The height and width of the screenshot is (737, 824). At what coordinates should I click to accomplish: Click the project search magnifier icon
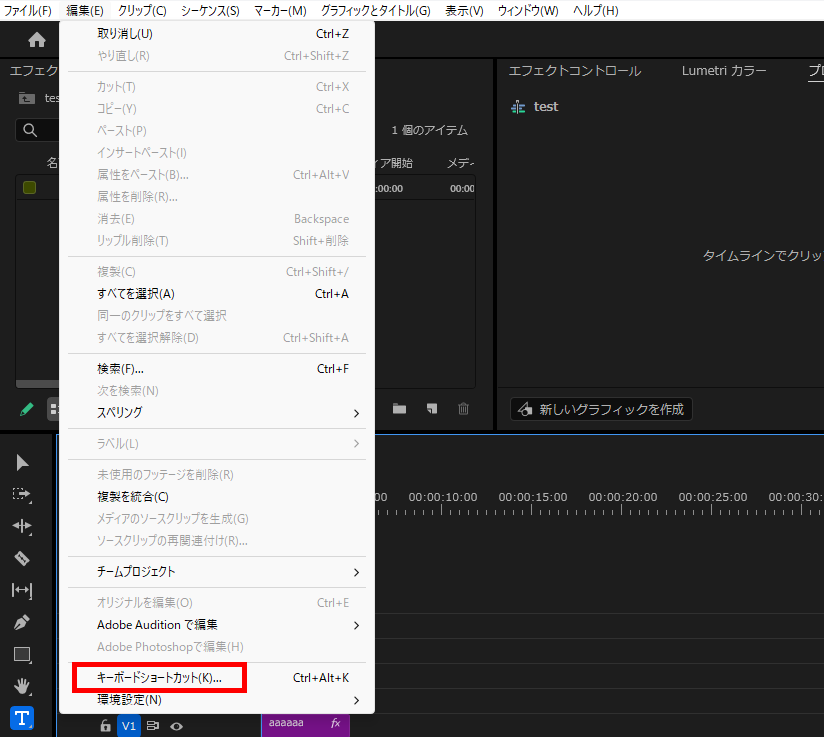30,130
